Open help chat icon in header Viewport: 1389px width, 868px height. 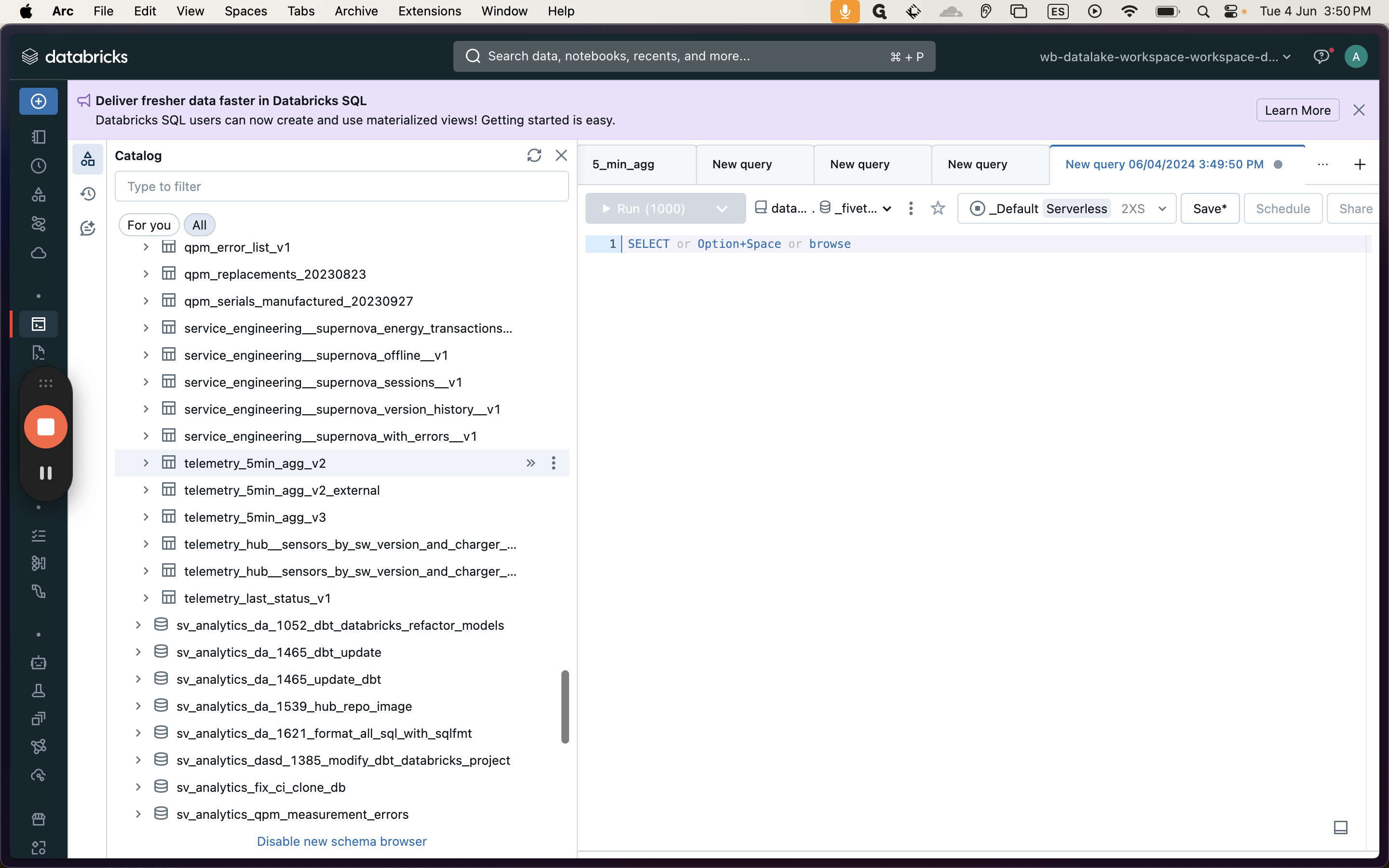pos(1322,56)
